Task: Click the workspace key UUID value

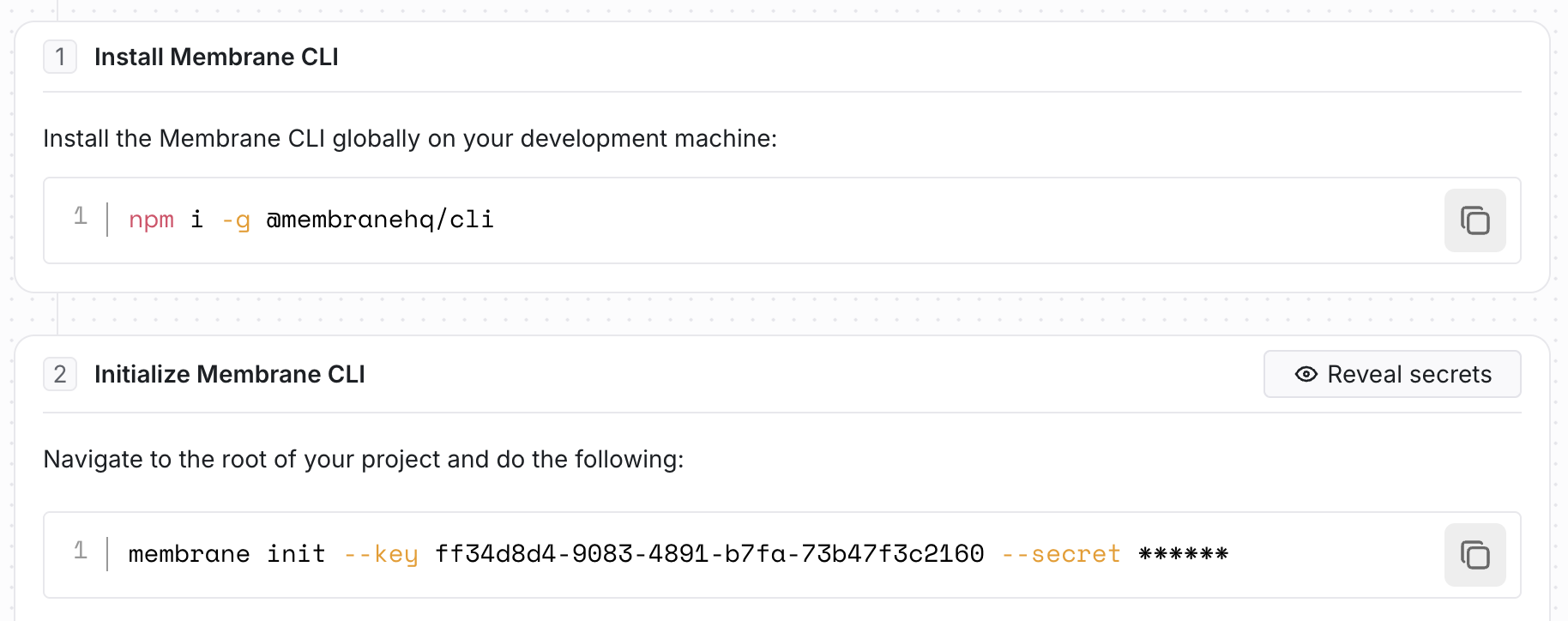Action: [x=709, y=554]
